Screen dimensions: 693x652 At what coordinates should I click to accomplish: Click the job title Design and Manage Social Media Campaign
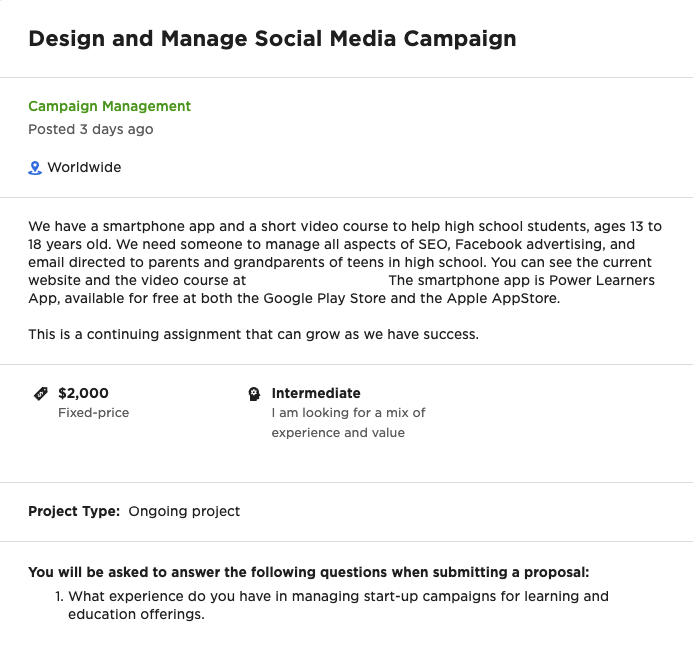(272, 38)
